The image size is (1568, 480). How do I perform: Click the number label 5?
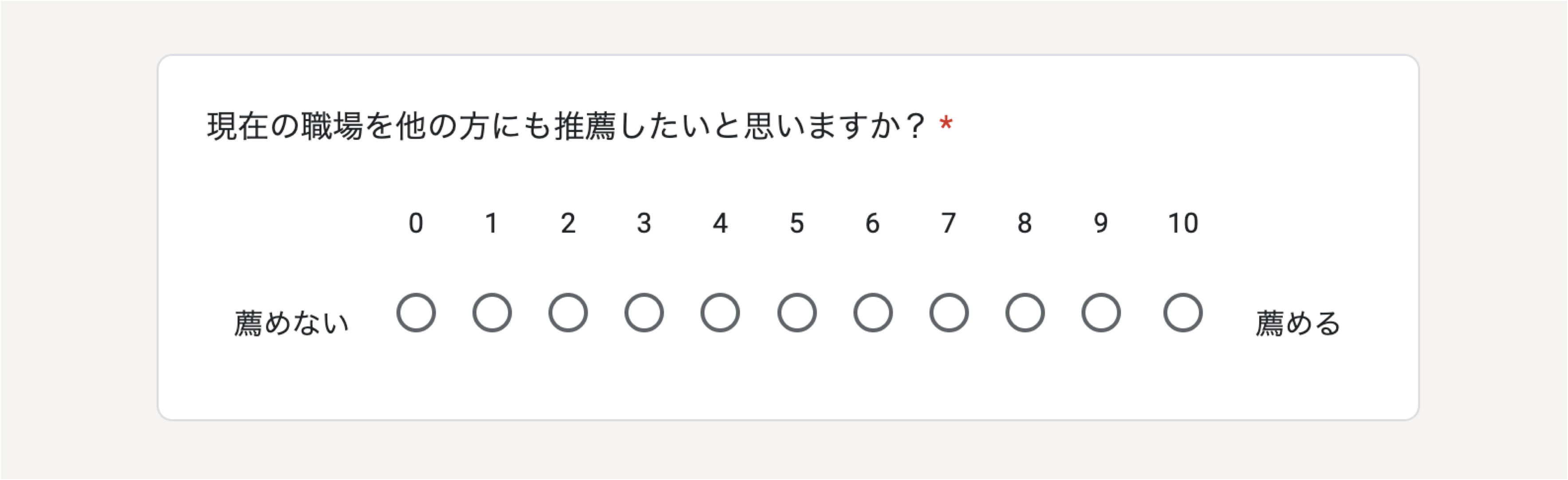coord(797,223)
